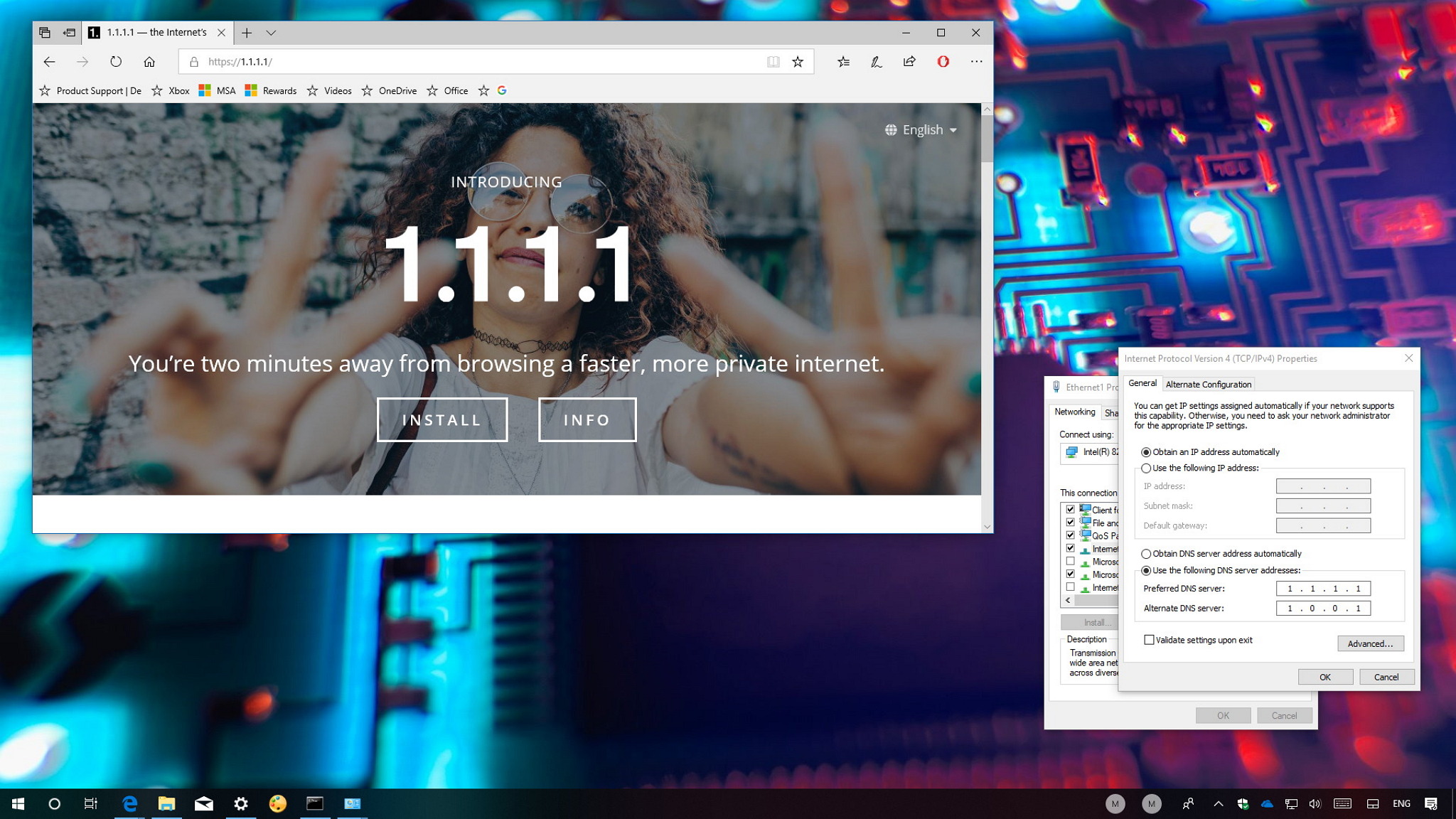Switch to Alternate Configuration tab

tap(1208, 385)
